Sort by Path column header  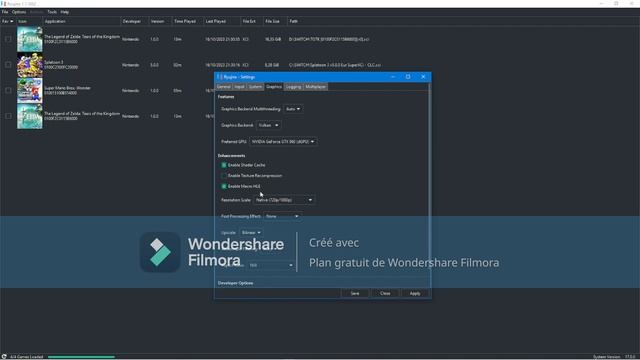[293, 21]
